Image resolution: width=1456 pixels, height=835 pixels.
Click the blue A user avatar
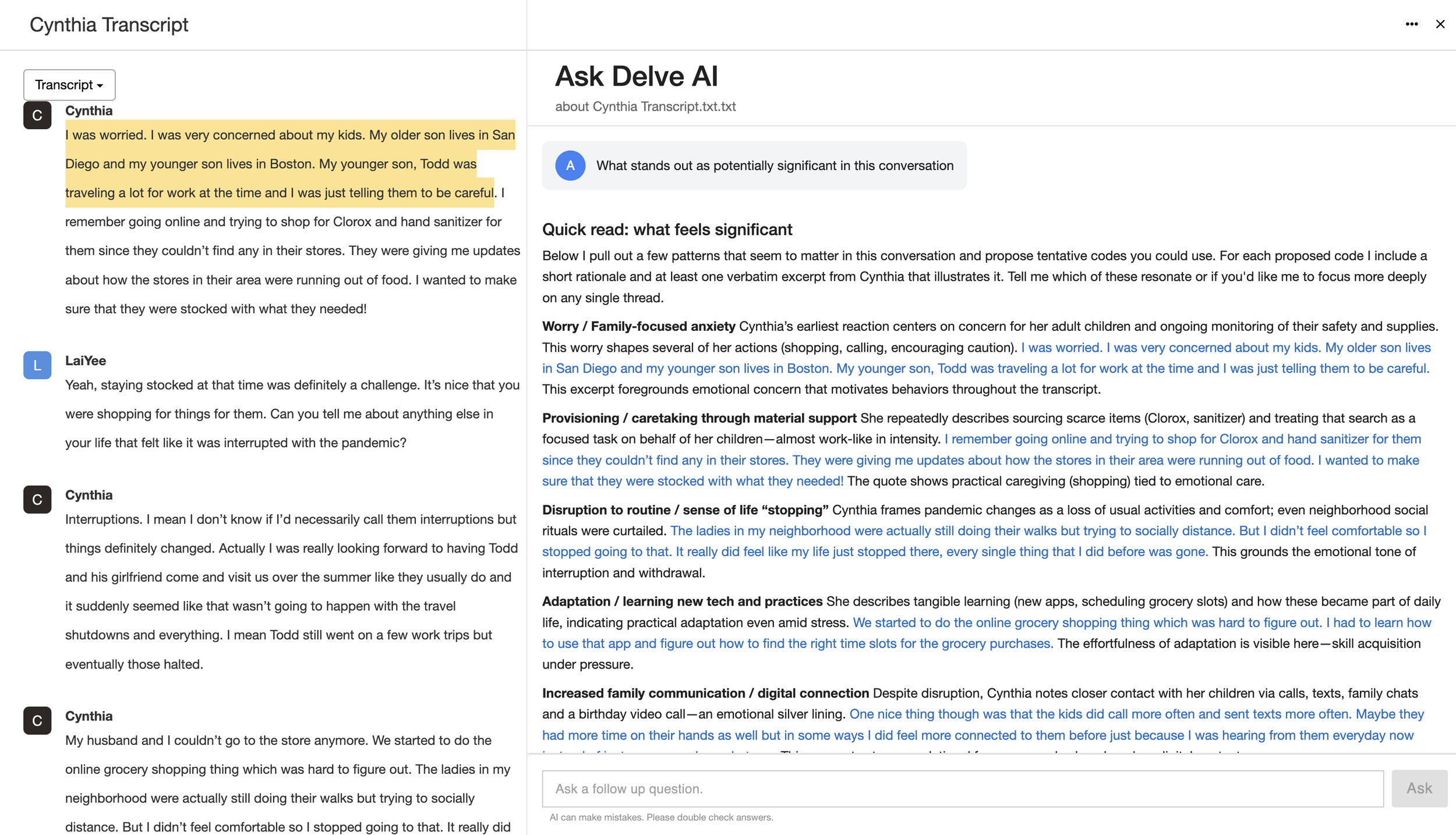pos(570,165)
